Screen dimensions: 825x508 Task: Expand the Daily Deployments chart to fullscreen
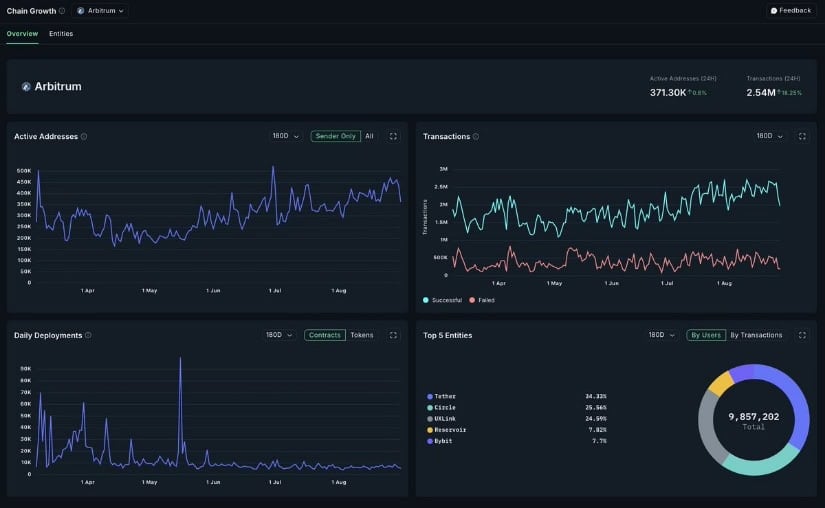coord(393,335)
